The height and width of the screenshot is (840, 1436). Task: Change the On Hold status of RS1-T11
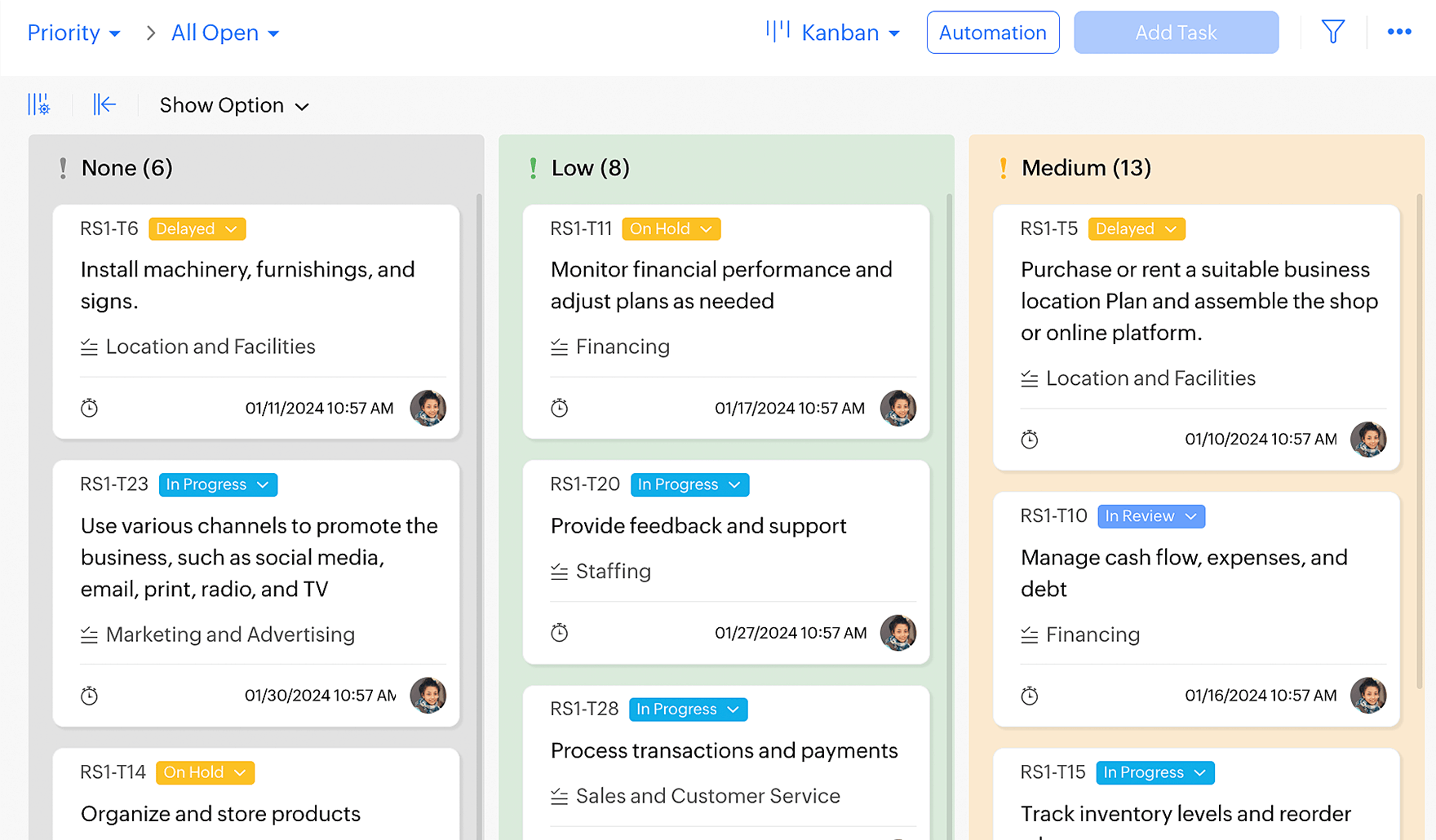(671, 229)
